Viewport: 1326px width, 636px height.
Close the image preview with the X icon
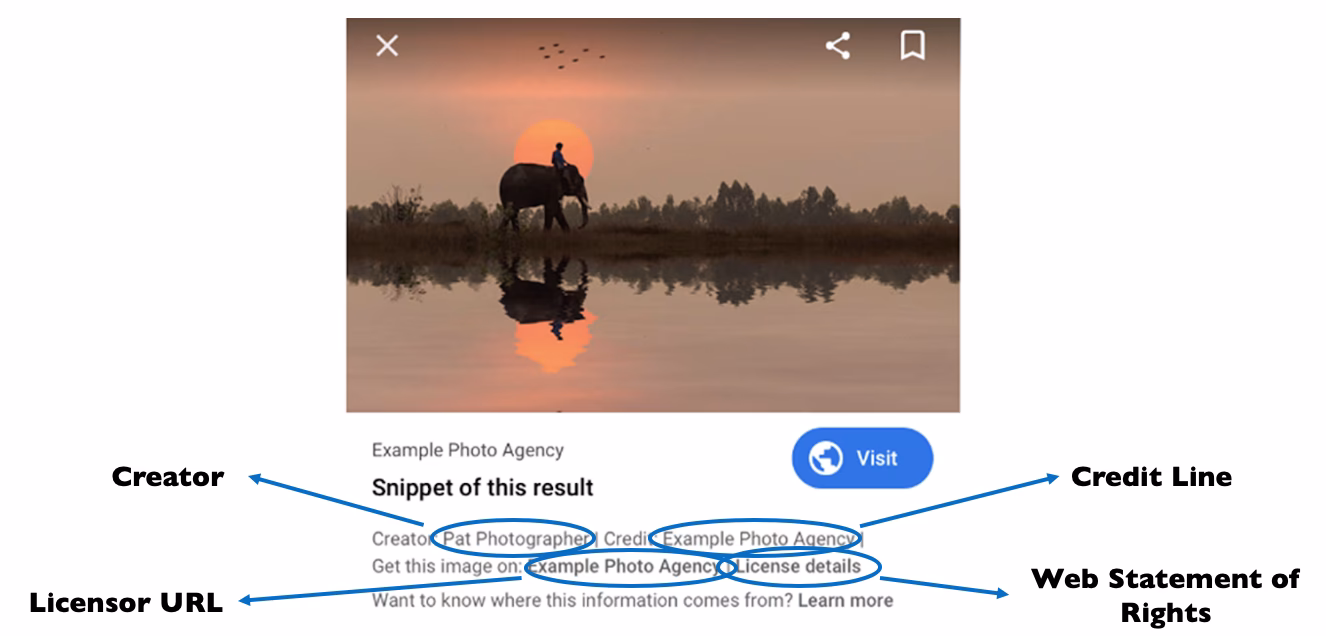386,46
